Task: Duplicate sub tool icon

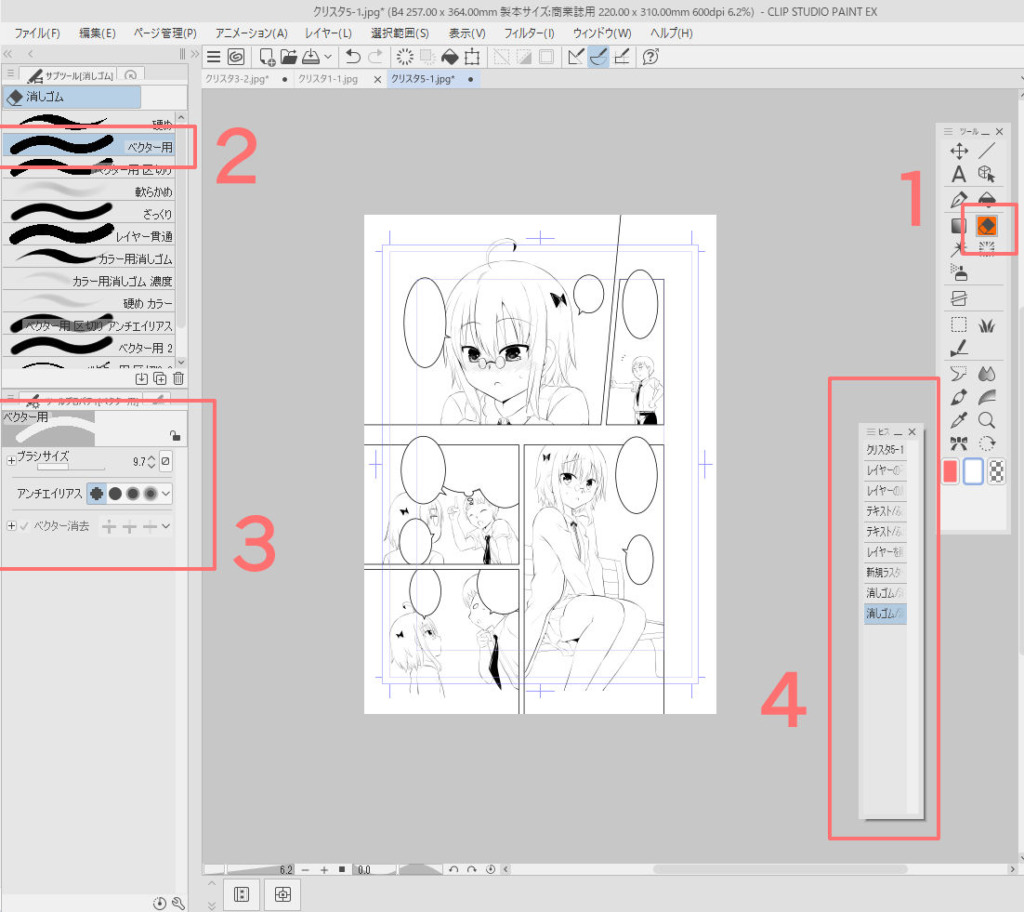Action: pyautogui.click(x=159, y=378)
